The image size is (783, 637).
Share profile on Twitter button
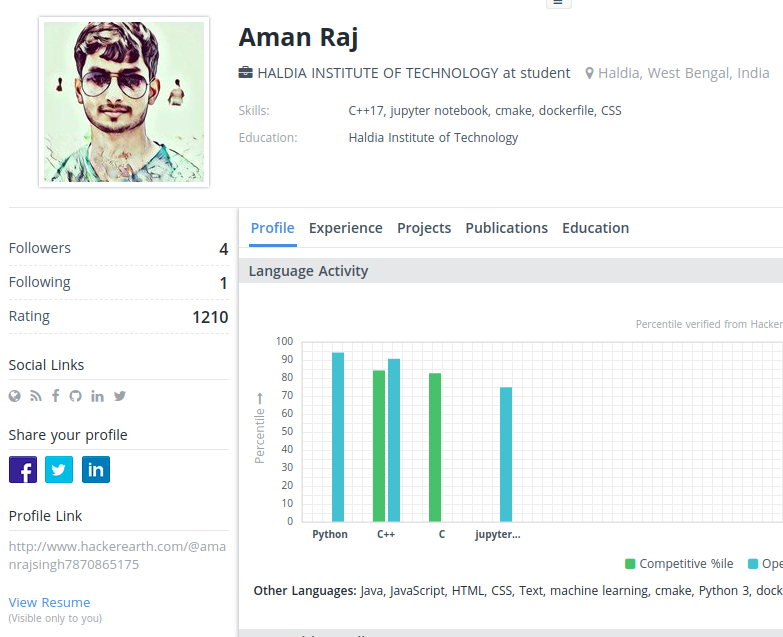click(59, 469)
